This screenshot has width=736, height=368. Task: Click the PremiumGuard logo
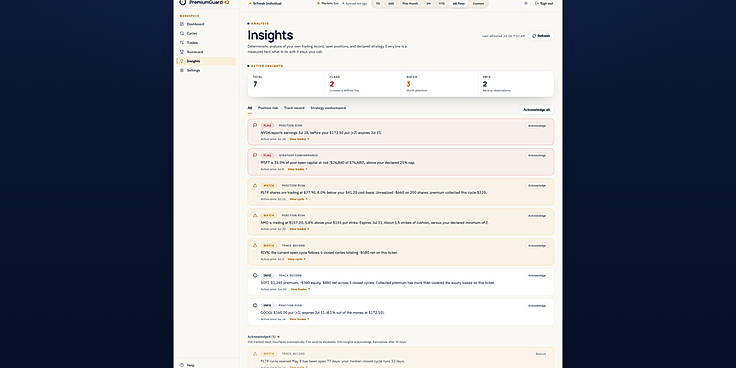coord(204,3)
